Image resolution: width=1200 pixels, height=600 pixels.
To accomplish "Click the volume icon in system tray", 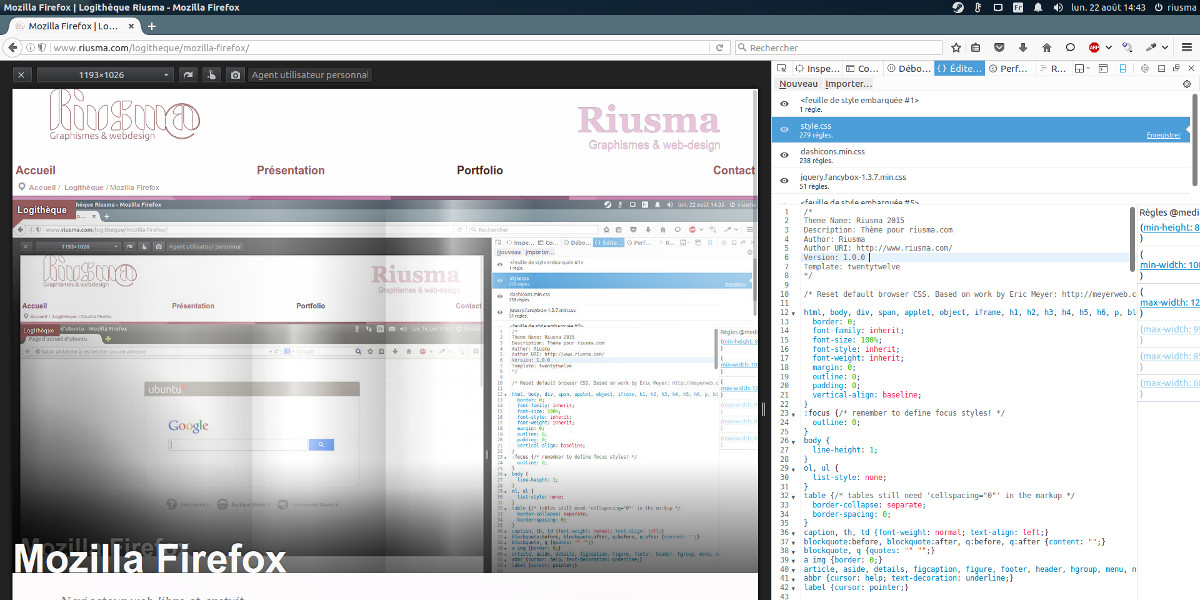I will [x=1056, y=7].
